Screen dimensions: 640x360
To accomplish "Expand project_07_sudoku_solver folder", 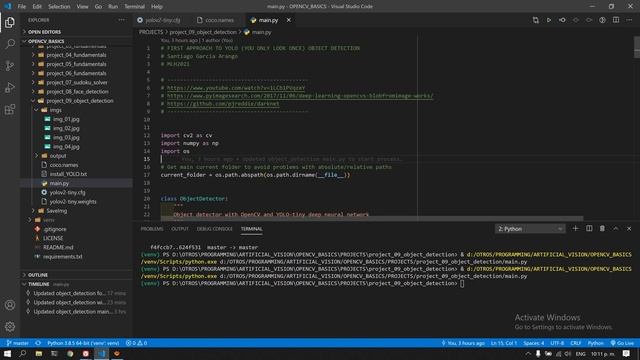I will point(77,82).
